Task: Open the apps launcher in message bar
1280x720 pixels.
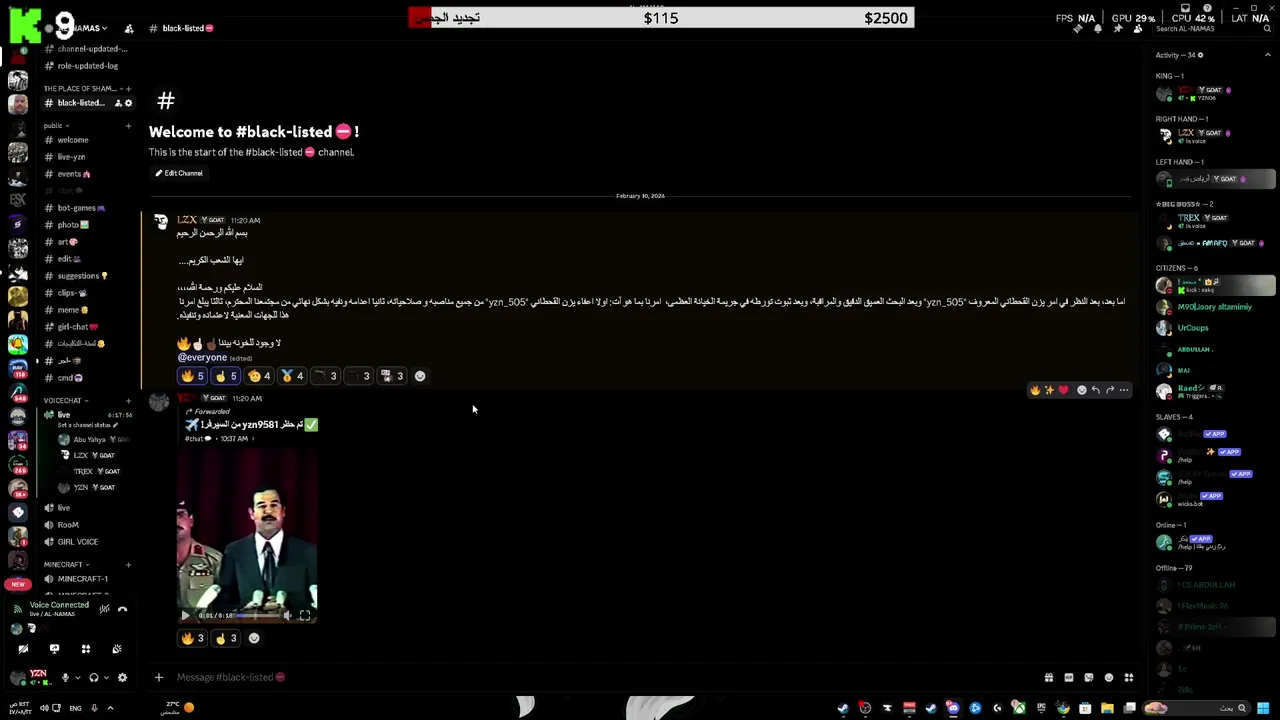Action: 1128,677
